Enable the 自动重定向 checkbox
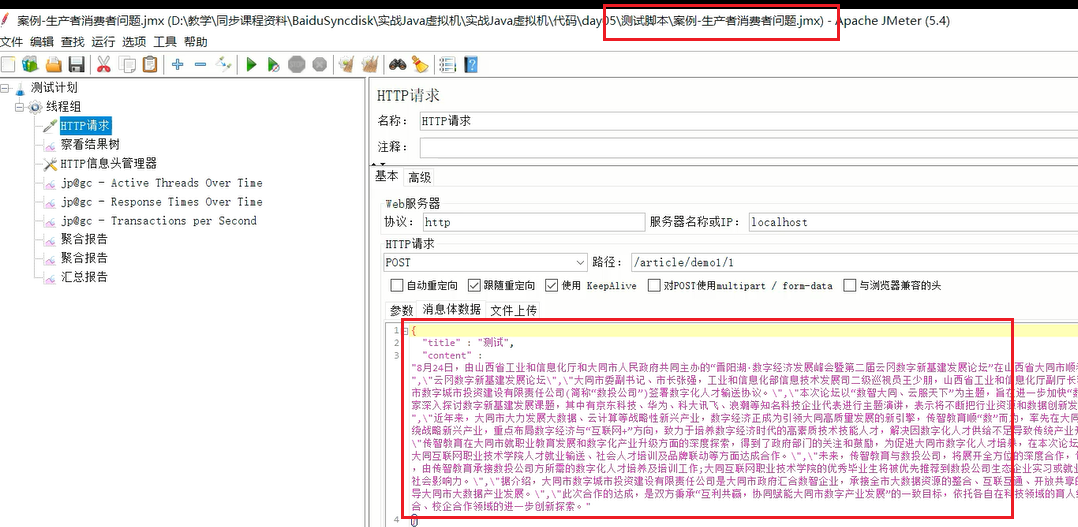The image size is (1078, 527). [x=397, y=285]
